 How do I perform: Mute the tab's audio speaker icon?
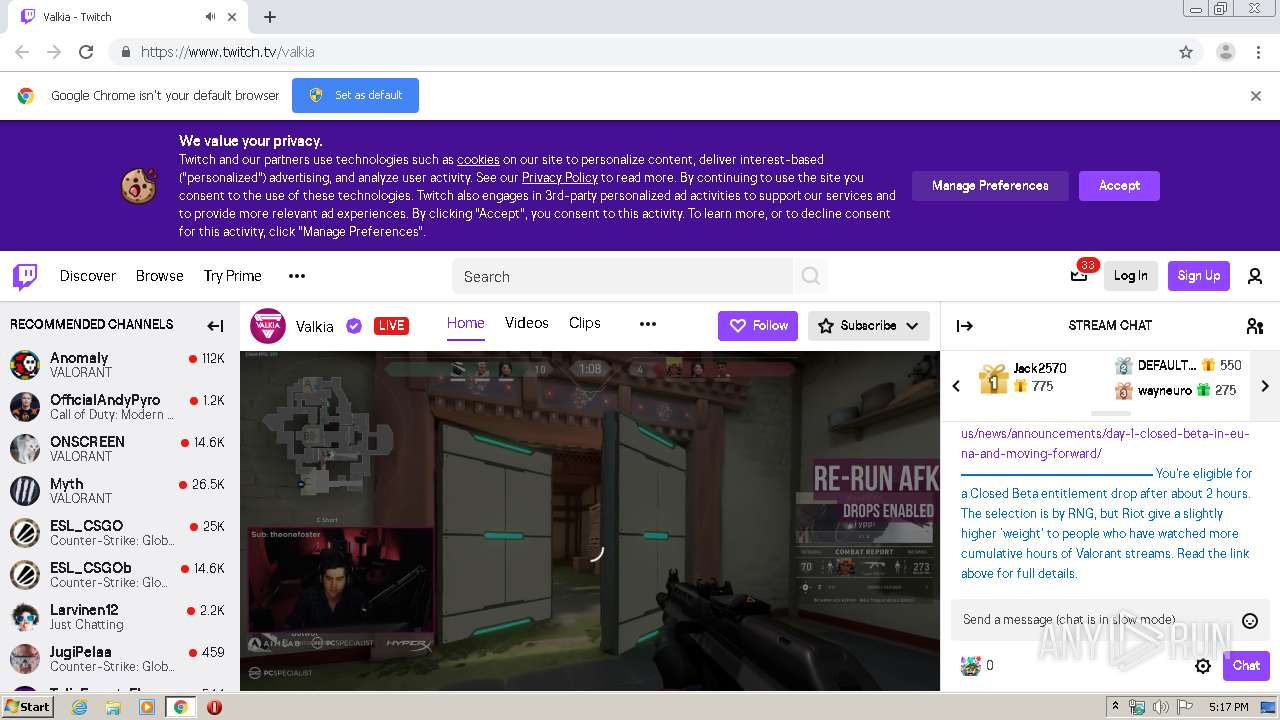pyautogui.click(x=211, y=17)
